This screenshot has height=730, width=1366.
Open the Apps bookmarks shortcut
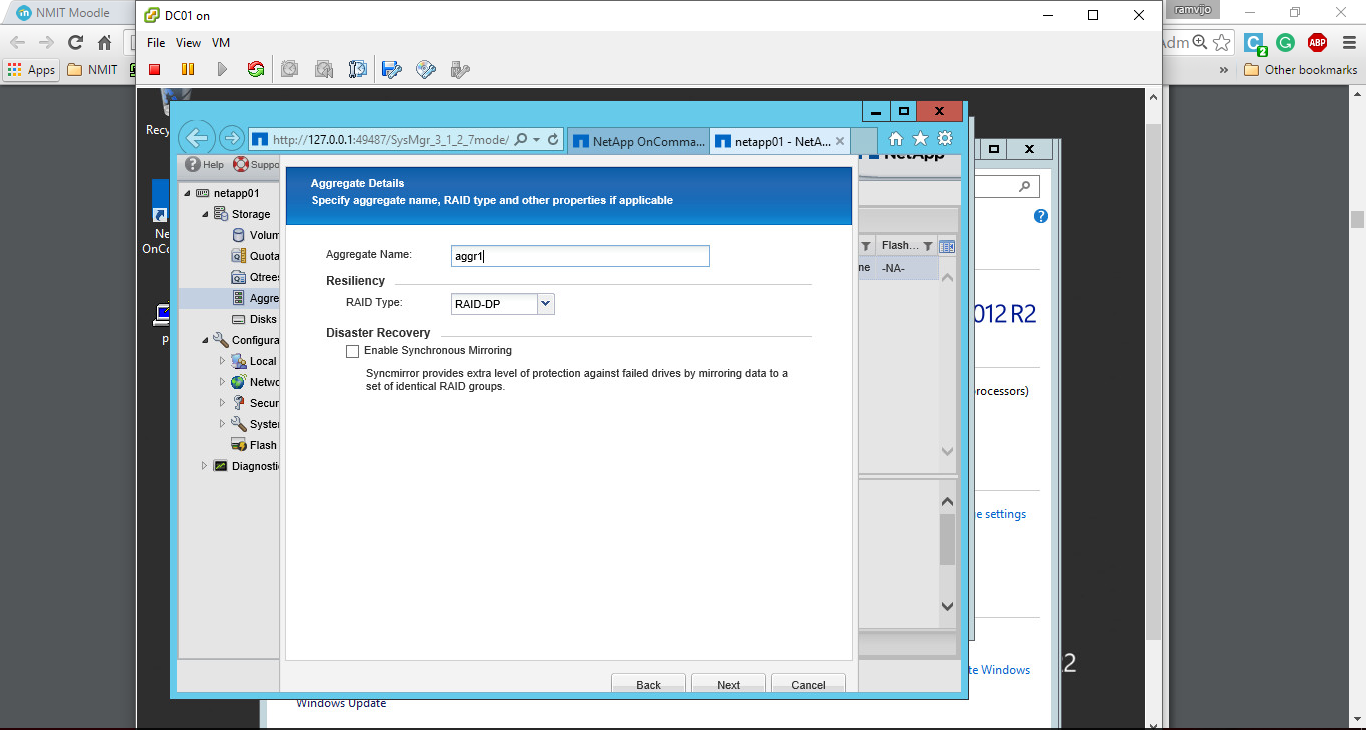(x=31, y=70)
